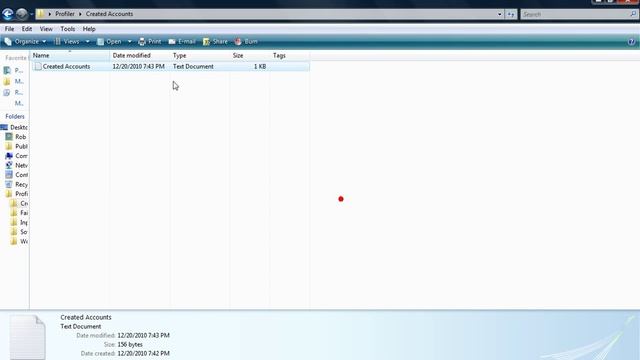Click Date modified value in details pane
Screen dimensions: 640x360
click(x=143, y=336)
